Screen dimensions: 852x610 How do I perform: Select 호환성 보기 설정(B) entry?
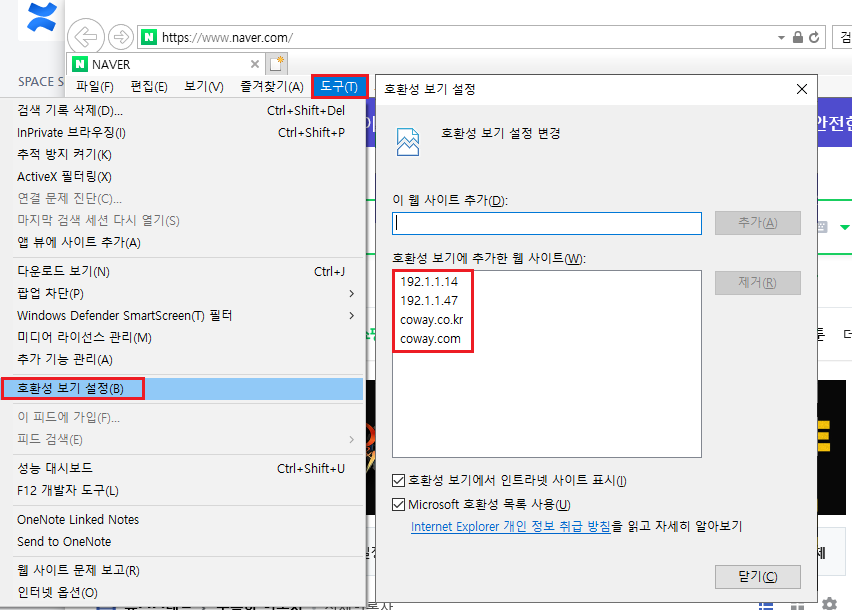(x=182, y=388)
